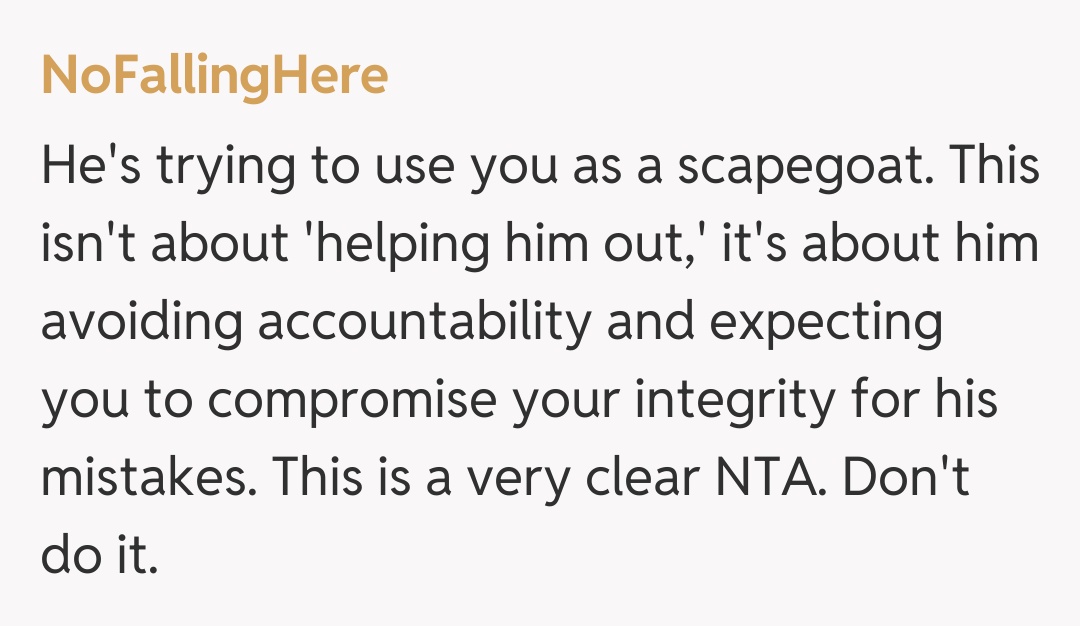Click the word 'clear' before NTA
The width and height of the screenshot is (1080, 626).
coord(646,480)
